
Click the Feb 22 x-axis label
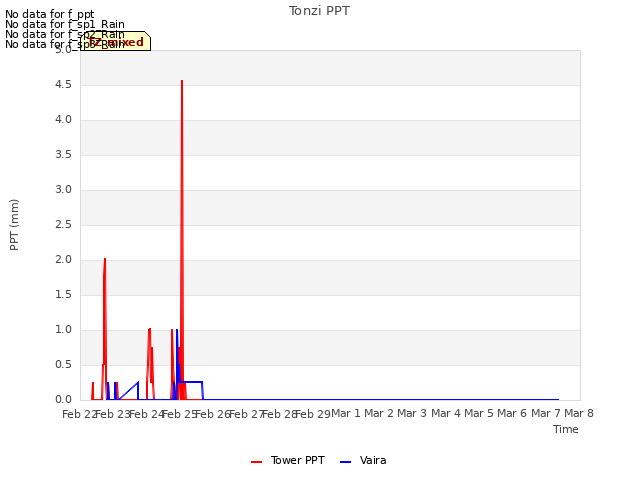coord(80,414)
